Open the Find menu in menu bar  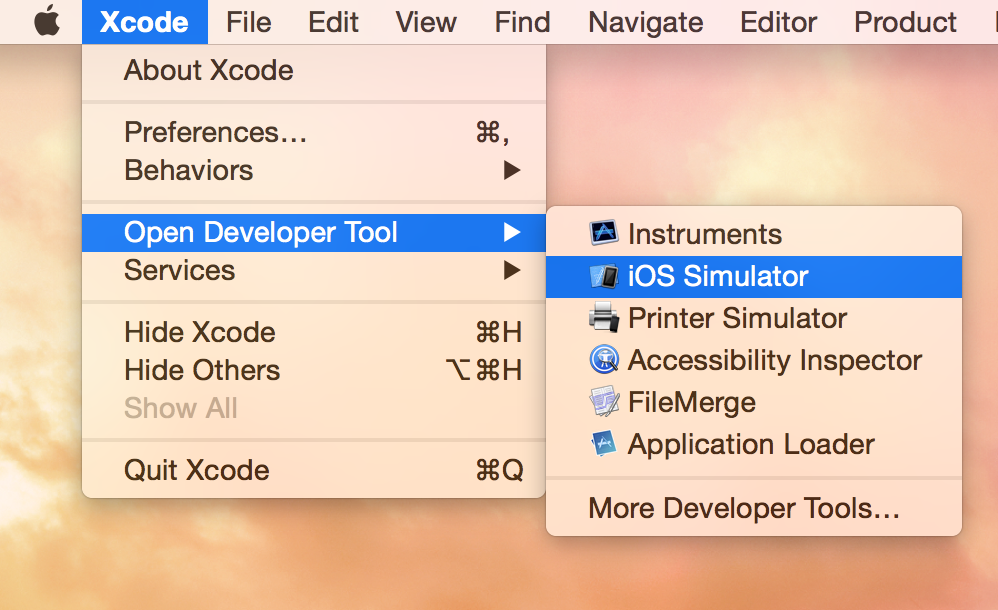[522, 22]
